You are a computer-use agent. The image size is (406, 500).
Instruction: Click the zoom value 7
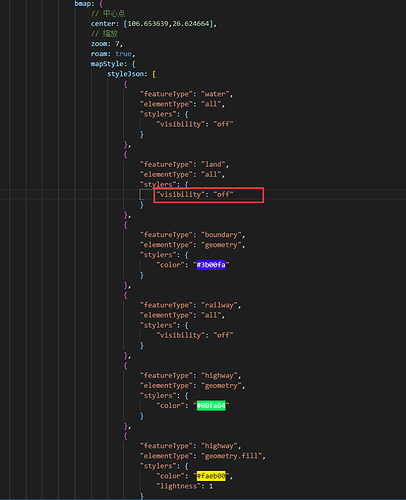tap(117, 44)
